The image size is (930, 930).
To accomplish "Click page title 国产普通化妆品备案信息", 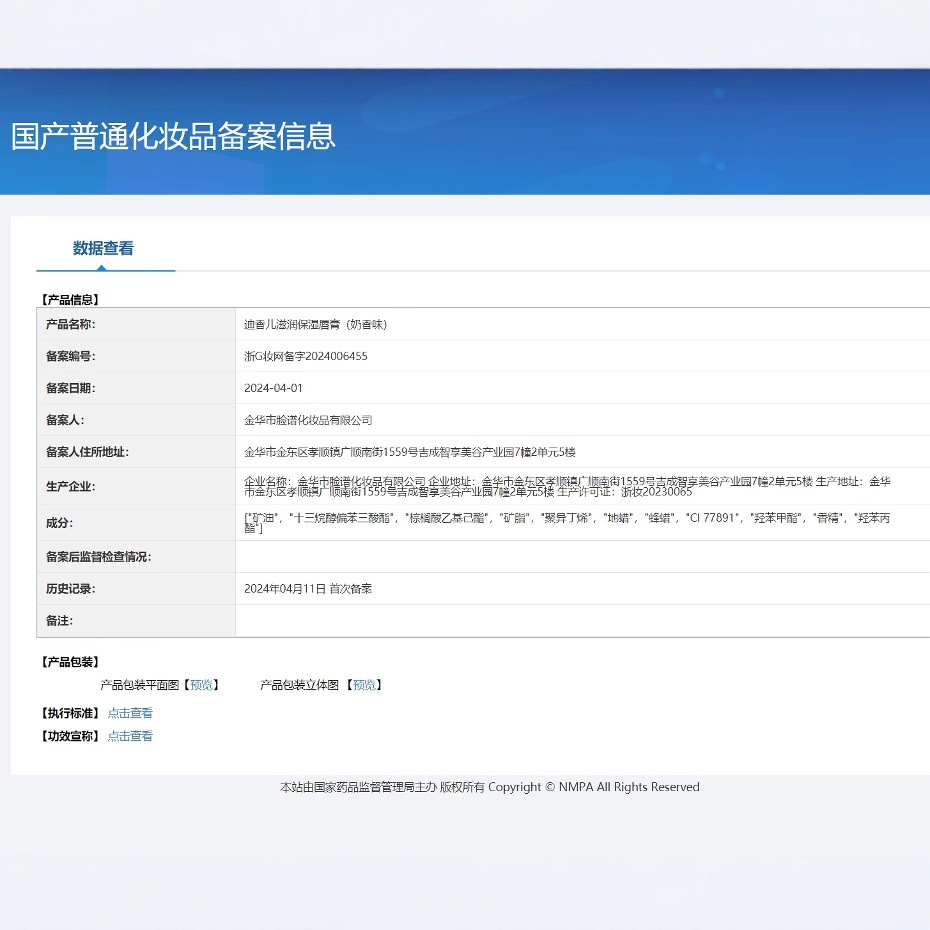I will click(x=173, y=136).
